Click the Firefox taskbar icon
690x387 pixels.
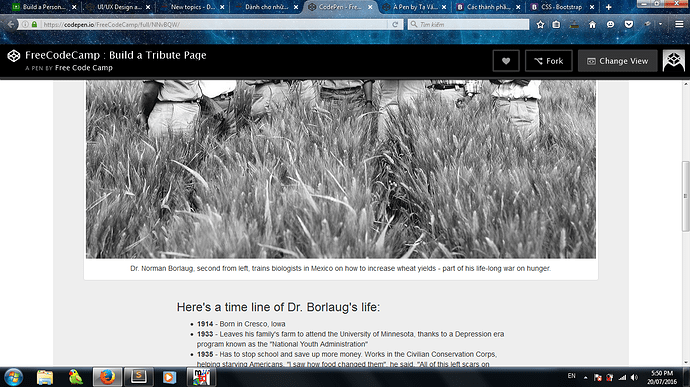click(107, 377)
